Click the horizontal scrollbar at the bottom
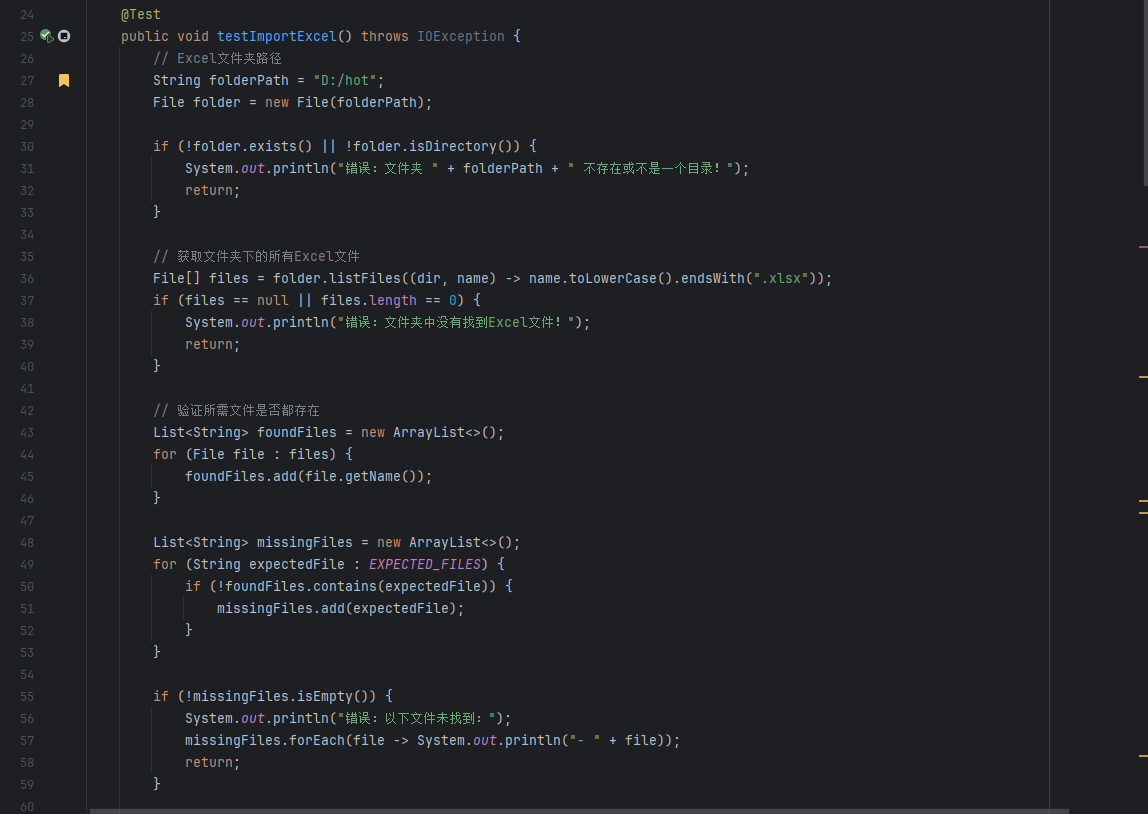Viewport: 1148px width, 814px height. [x=578, y=810]
